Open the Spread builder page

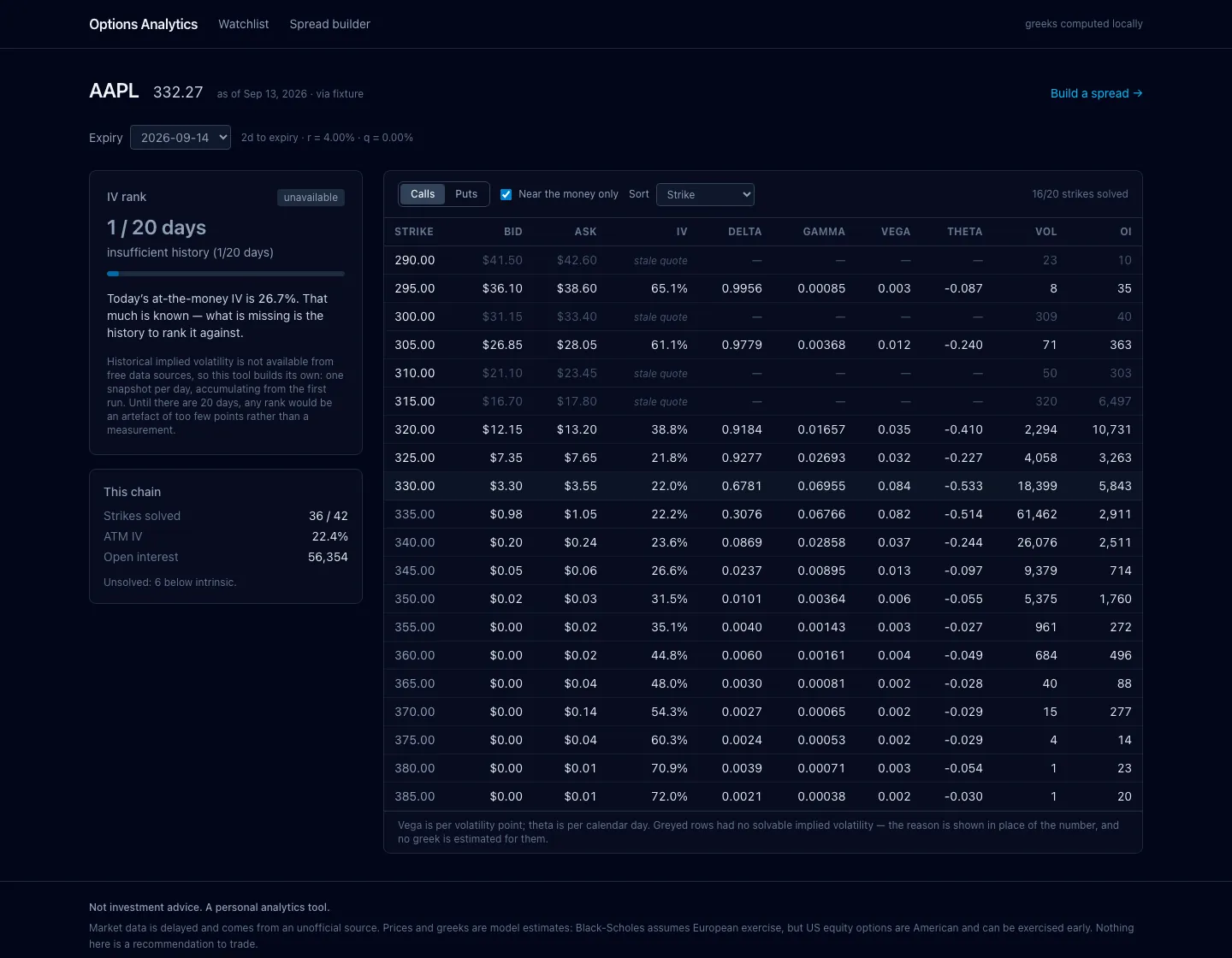329,24
